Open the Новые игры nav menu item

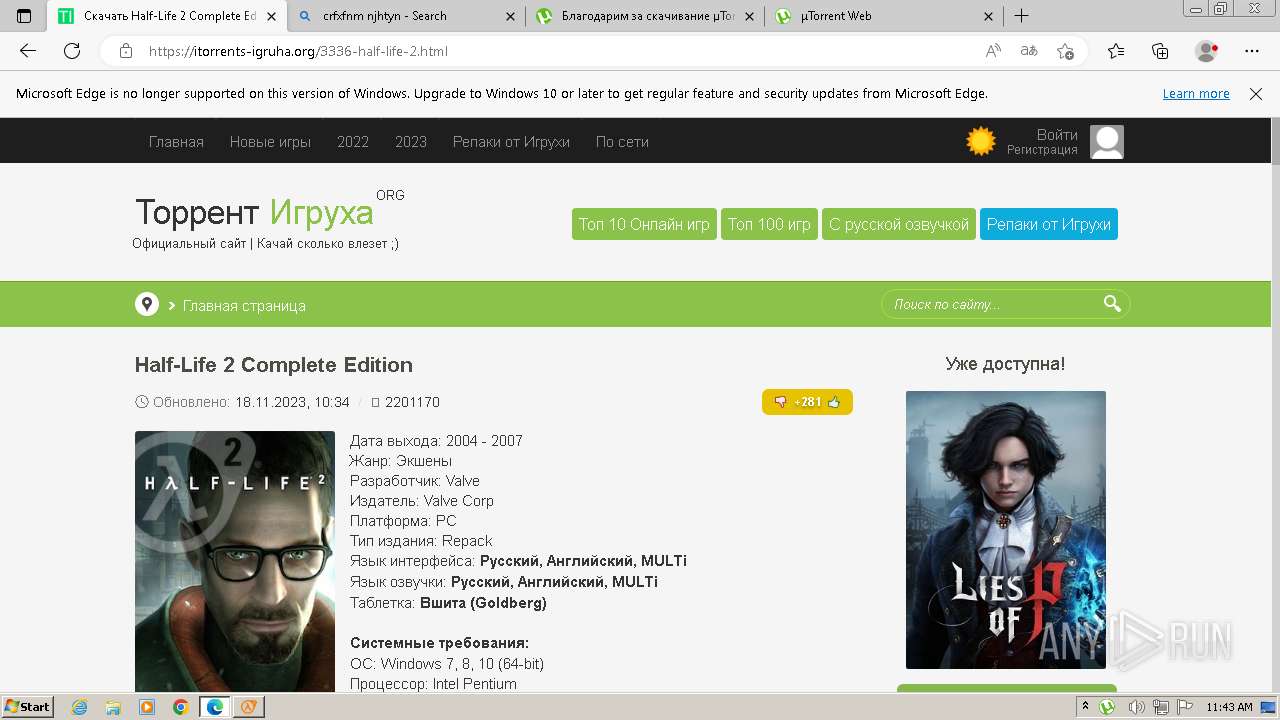tap(270, 142)
